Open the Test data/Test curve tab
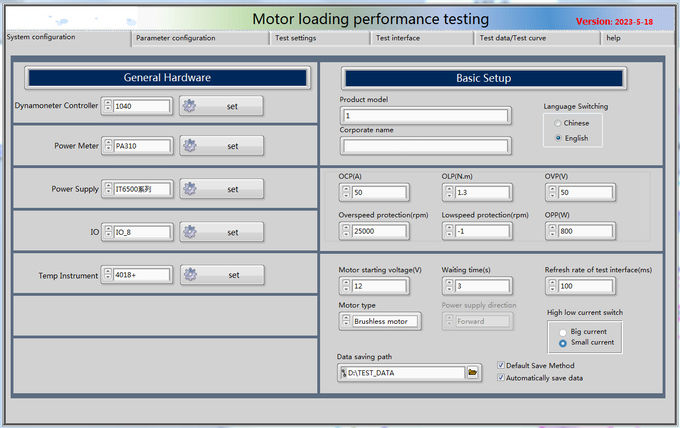680x428 pixels. pos(514,38)
